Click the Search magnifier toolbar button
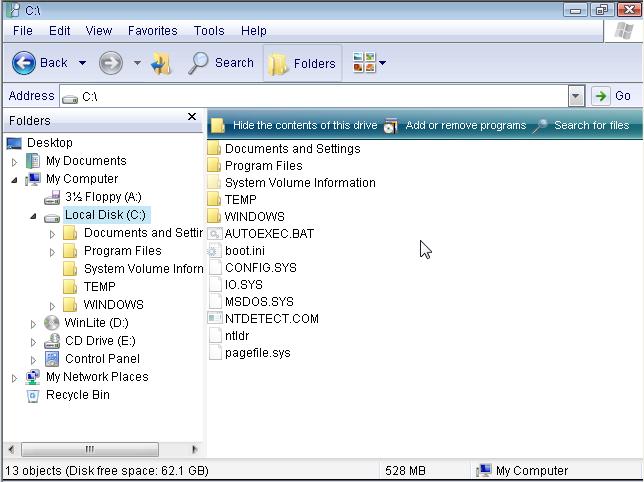This screenshot has width=644, height=482. coord(221,63)
